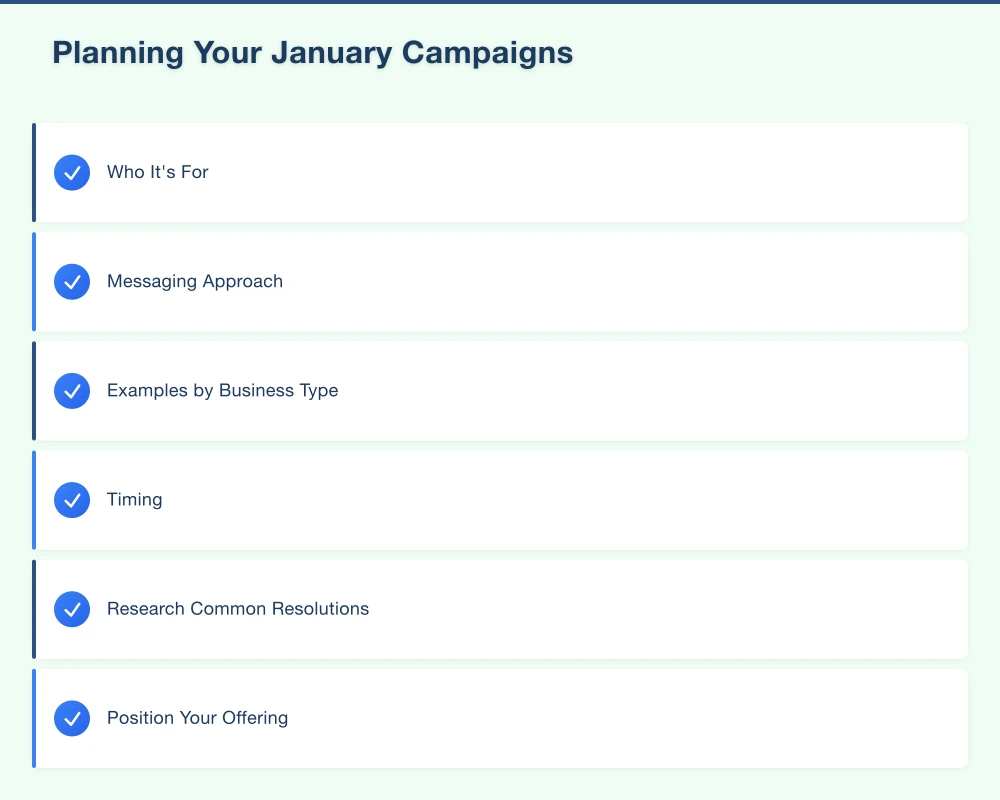Click the accent bar beside Messaging Approach
Viewport: 1000px width, 800px height.
[x=35, y=281]
